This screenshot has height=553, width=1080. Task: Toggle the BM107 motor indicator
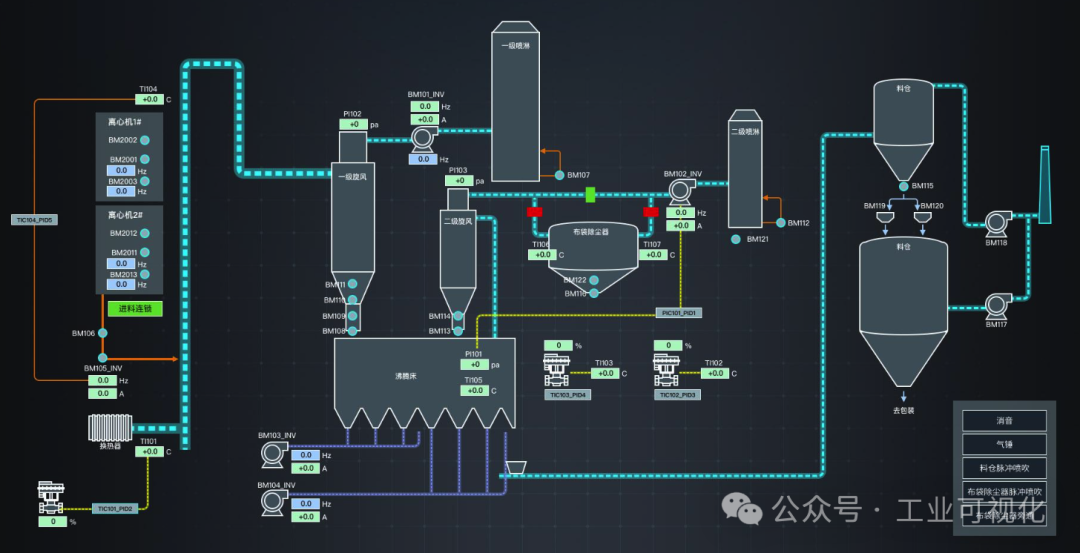558,176
